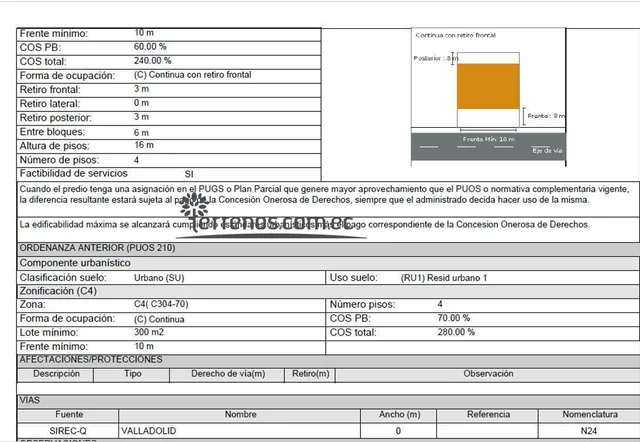The width and height of the screenshot is (640, 442).
Task: Select the '300 m2' Lote mínimo value
Action: 149,332
